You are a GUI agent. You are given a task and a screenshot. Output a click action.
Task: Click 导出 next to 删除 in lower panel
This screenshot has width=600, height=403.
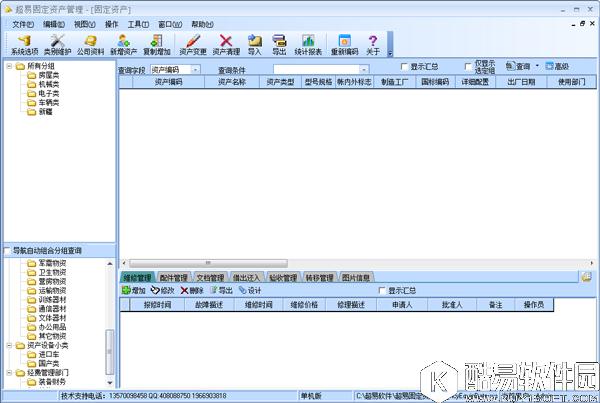point(221,290)
